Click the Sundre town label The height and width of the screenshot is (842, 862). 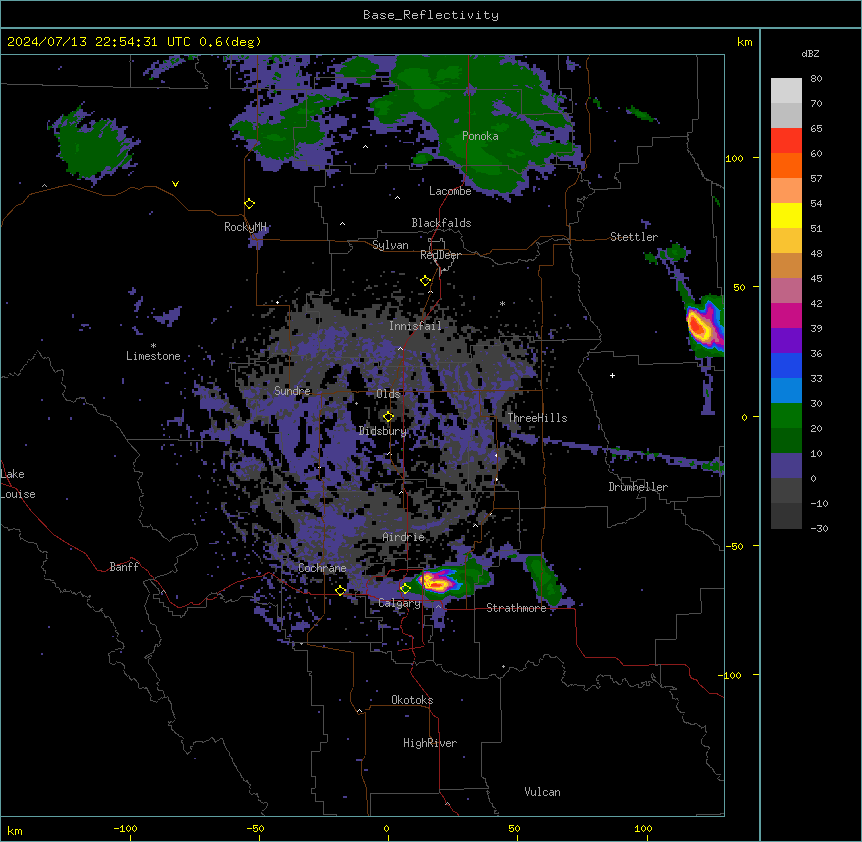tap(292, 391)
